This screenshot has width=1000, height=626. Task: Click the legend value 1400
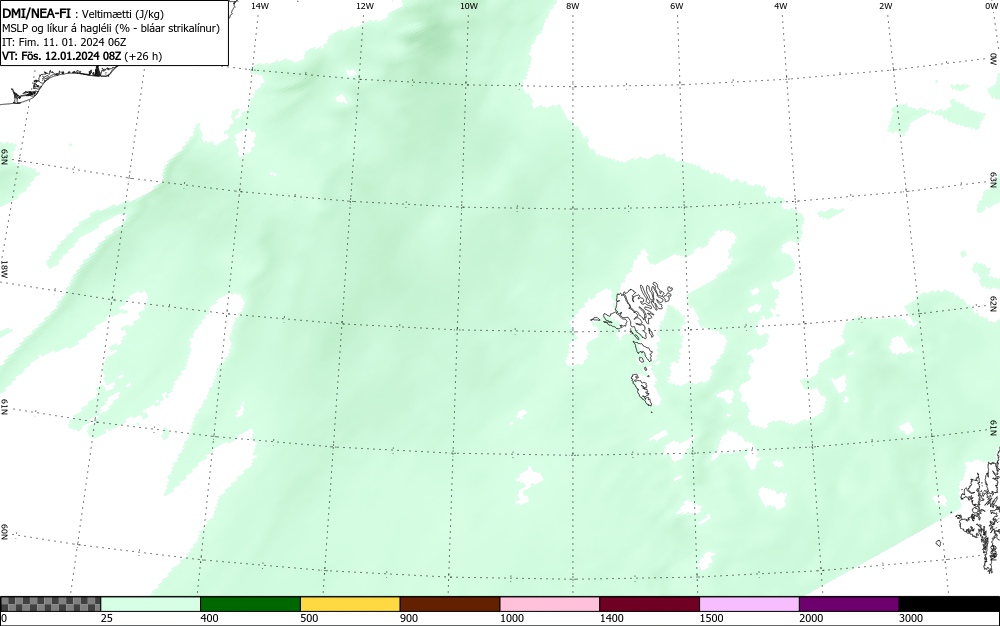(x=612, y=618)
